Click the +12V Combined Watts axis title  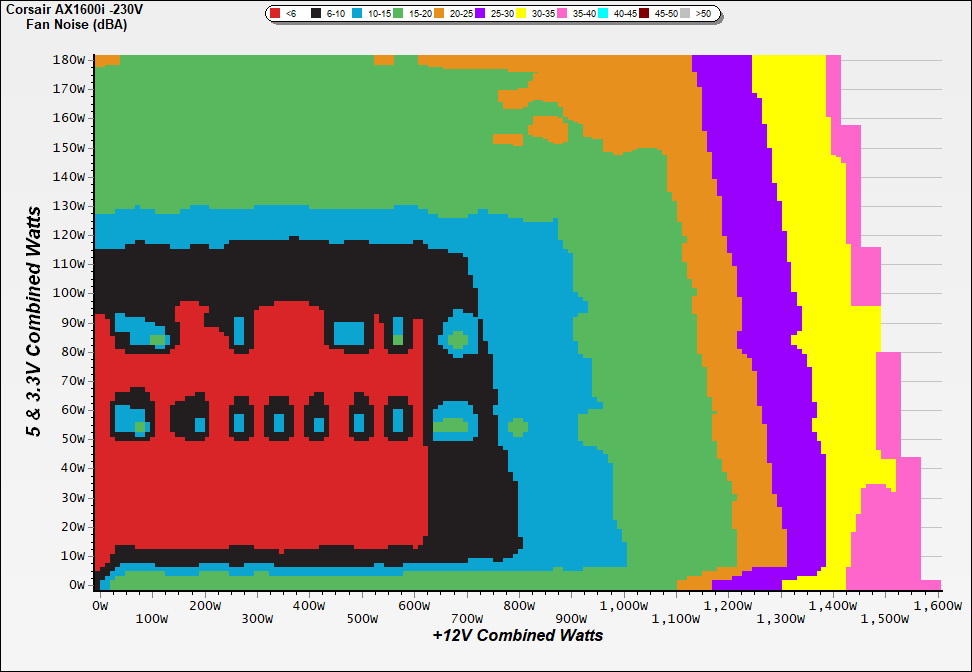[517, 635]
